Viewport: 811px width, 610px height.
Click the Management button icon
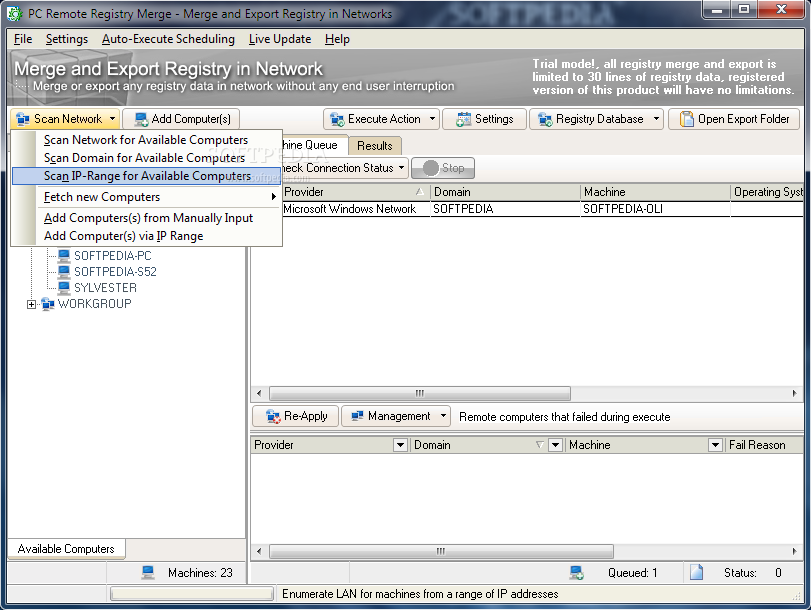click(x=357, y=416)
